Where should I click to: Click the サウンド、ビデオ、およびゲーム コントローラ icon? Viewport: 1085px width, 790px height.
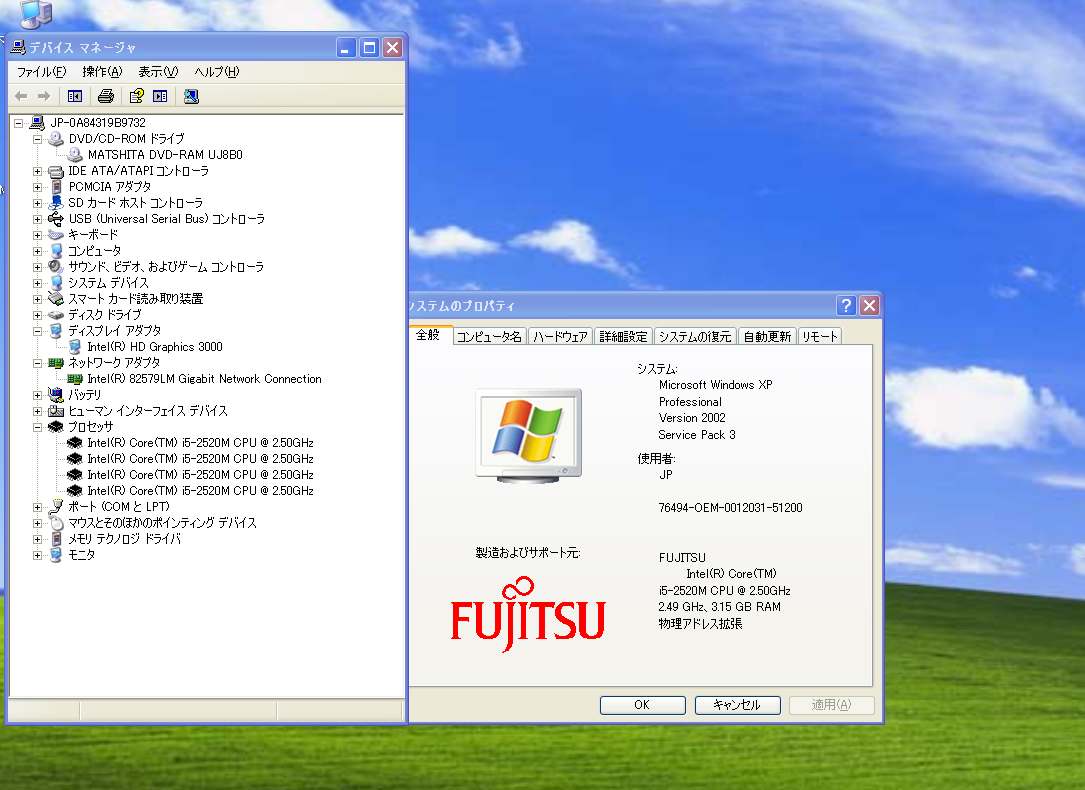tap(56, 267)
